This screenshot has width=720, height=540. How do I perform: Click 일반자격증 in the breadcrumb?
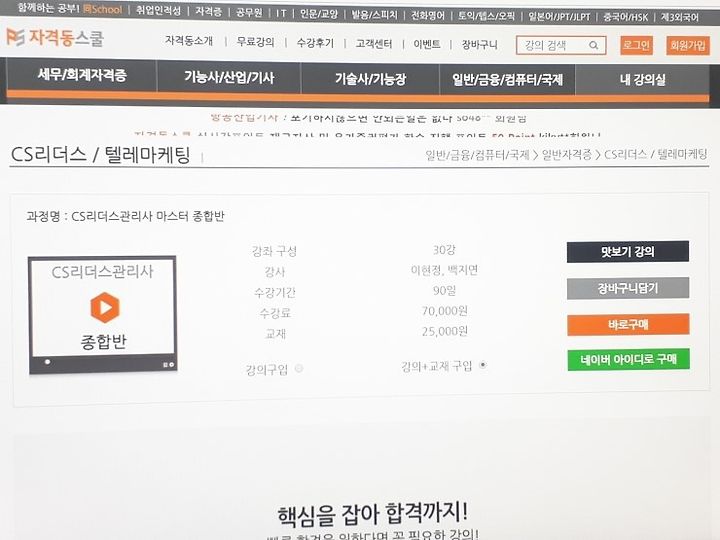(x=567, y=154)
